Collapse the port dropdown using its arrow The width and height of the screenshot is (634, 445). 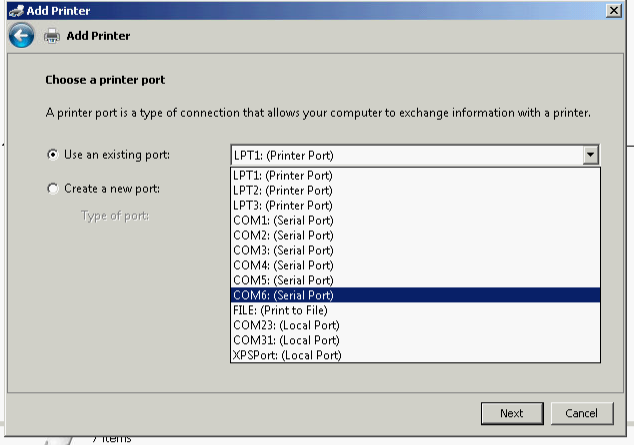point(590,155)
